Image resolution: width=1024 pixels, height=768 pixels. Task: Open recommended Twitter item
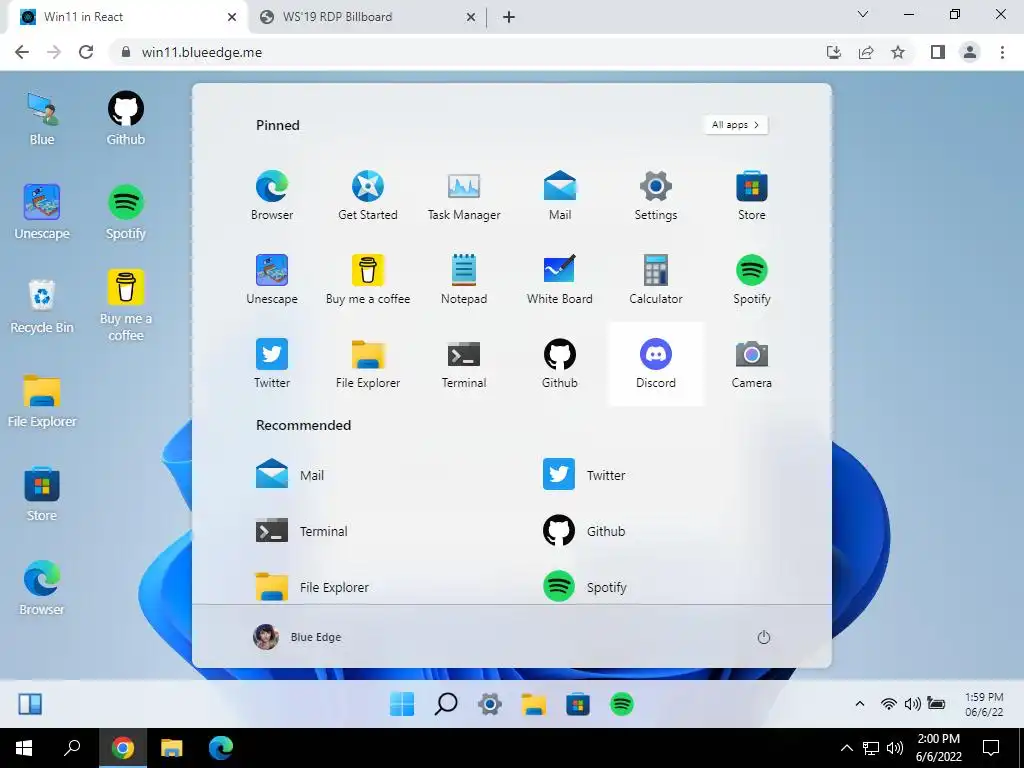point(584,475)
